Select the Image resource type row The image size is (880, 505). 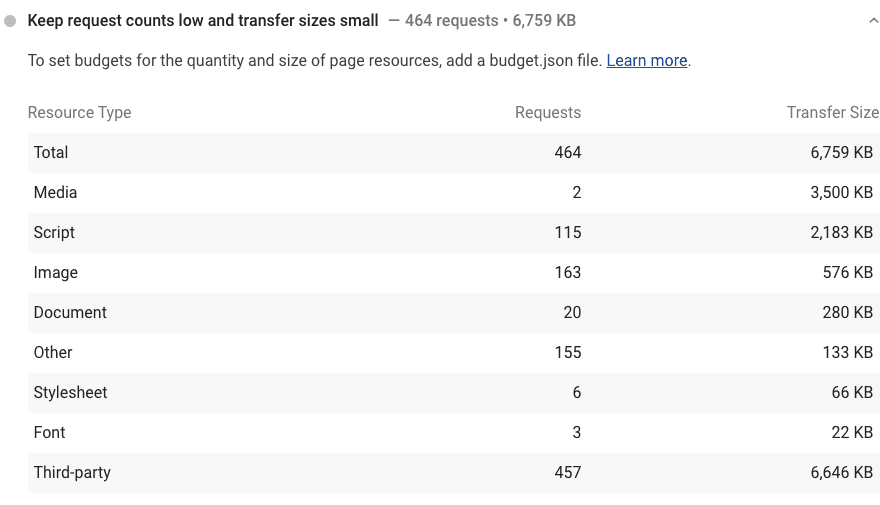tap(55, 272)
